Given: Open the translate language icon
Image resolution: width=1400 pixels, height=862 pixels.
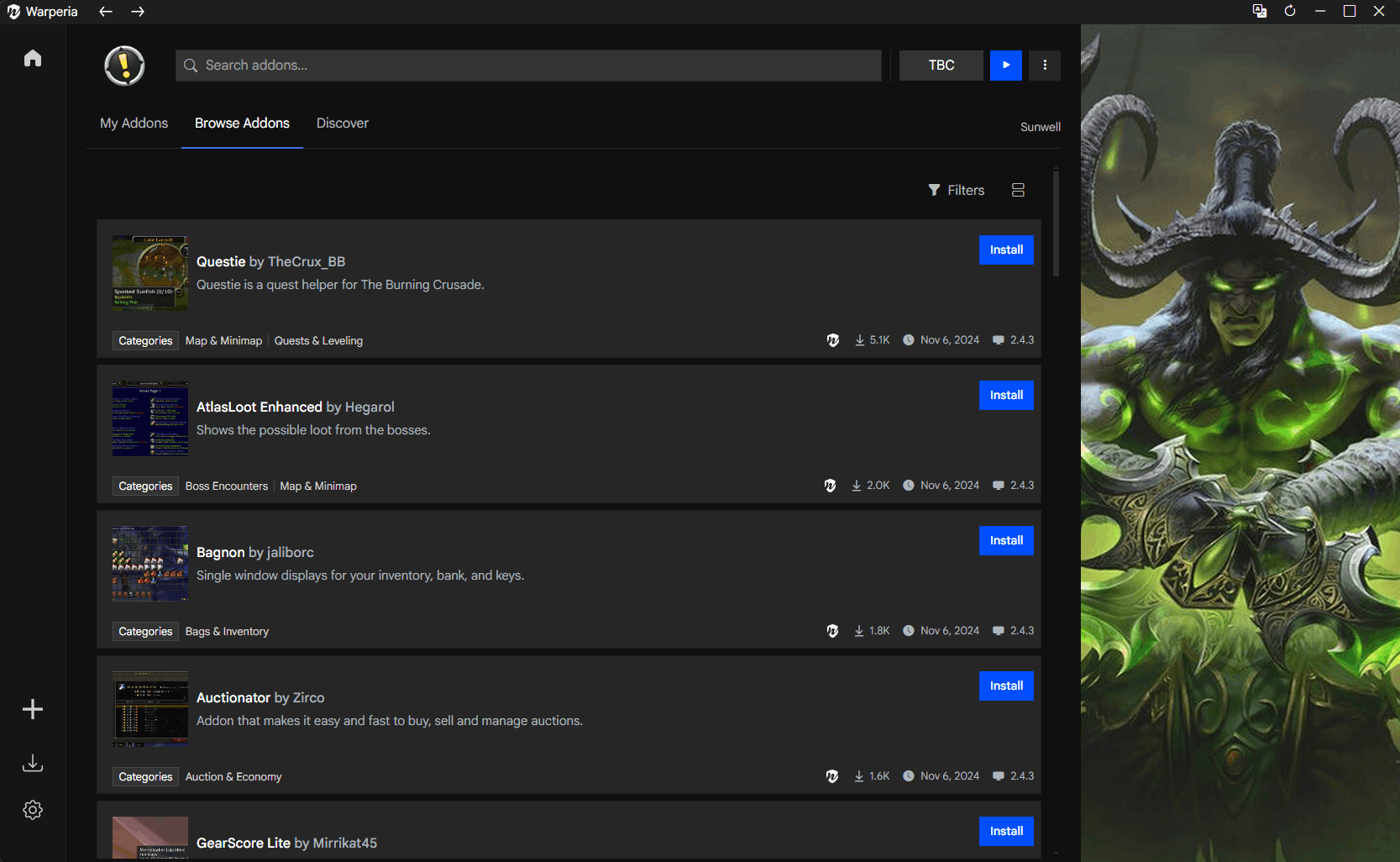Looking at the screenshot, I should [1260, 11].
